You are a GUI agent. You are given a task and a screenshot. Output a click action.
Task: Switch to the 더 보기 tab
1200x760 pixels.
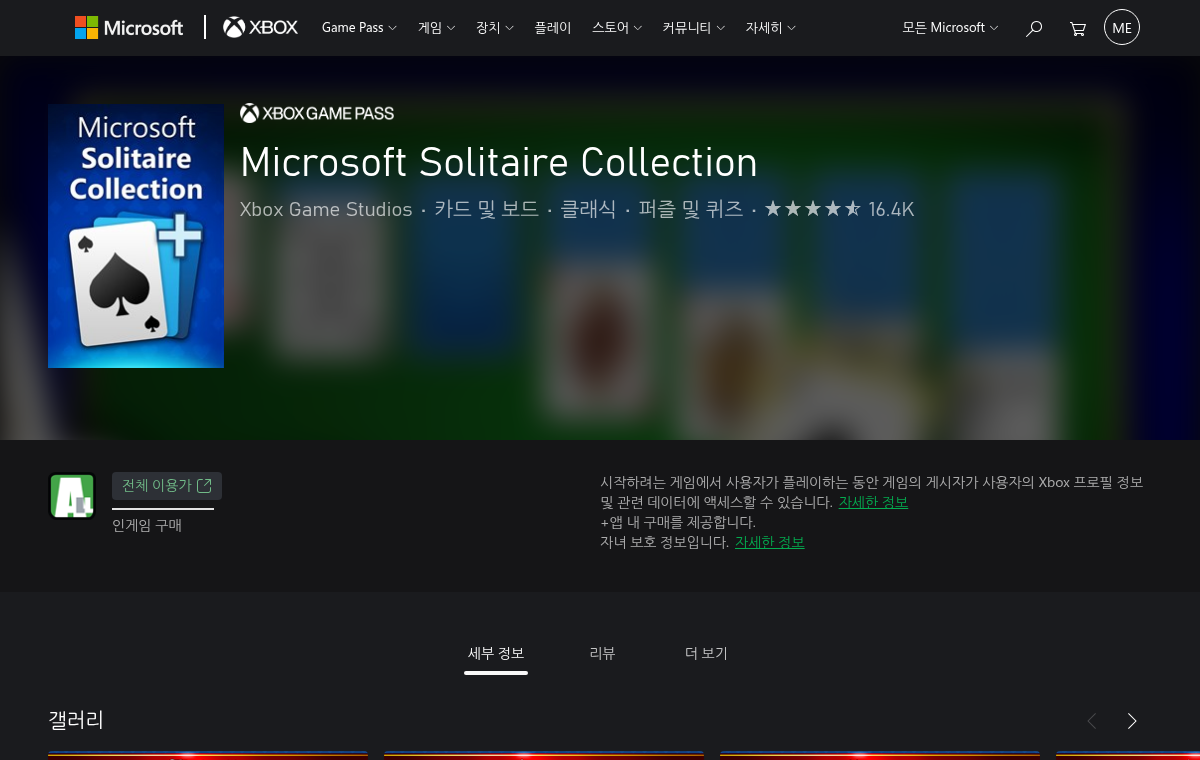point(706,654)
